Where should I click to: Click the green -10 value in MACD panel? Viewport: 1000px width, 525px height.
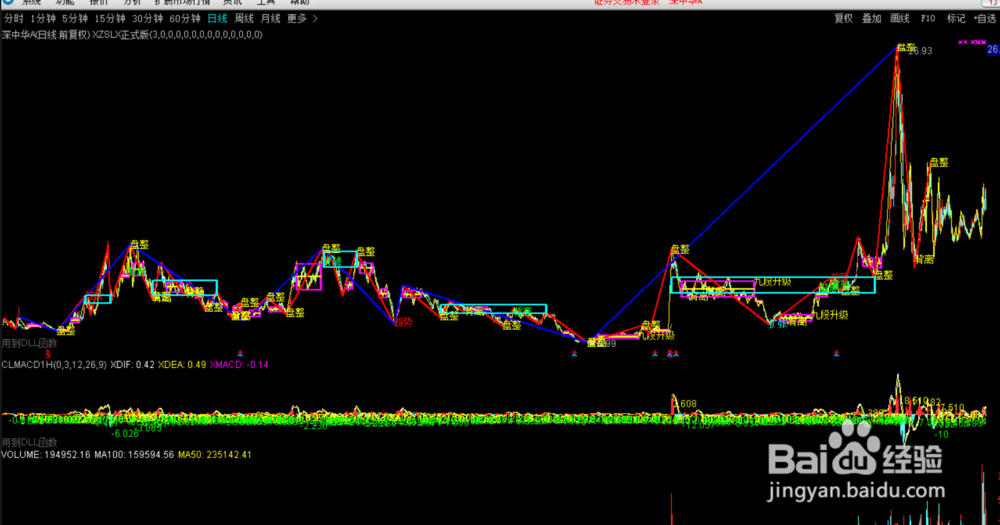(x=941, y=434)
